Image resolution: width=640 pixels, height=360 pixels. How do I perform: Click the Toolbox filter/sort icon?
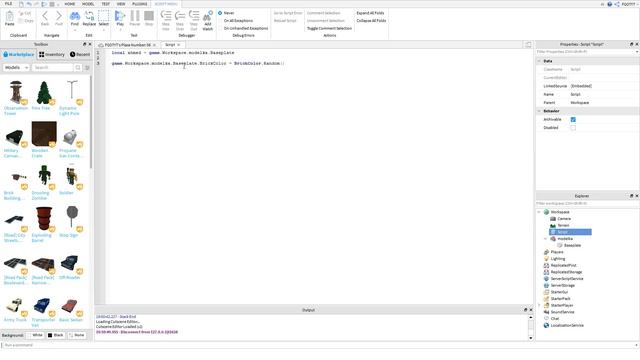point(87,67)
